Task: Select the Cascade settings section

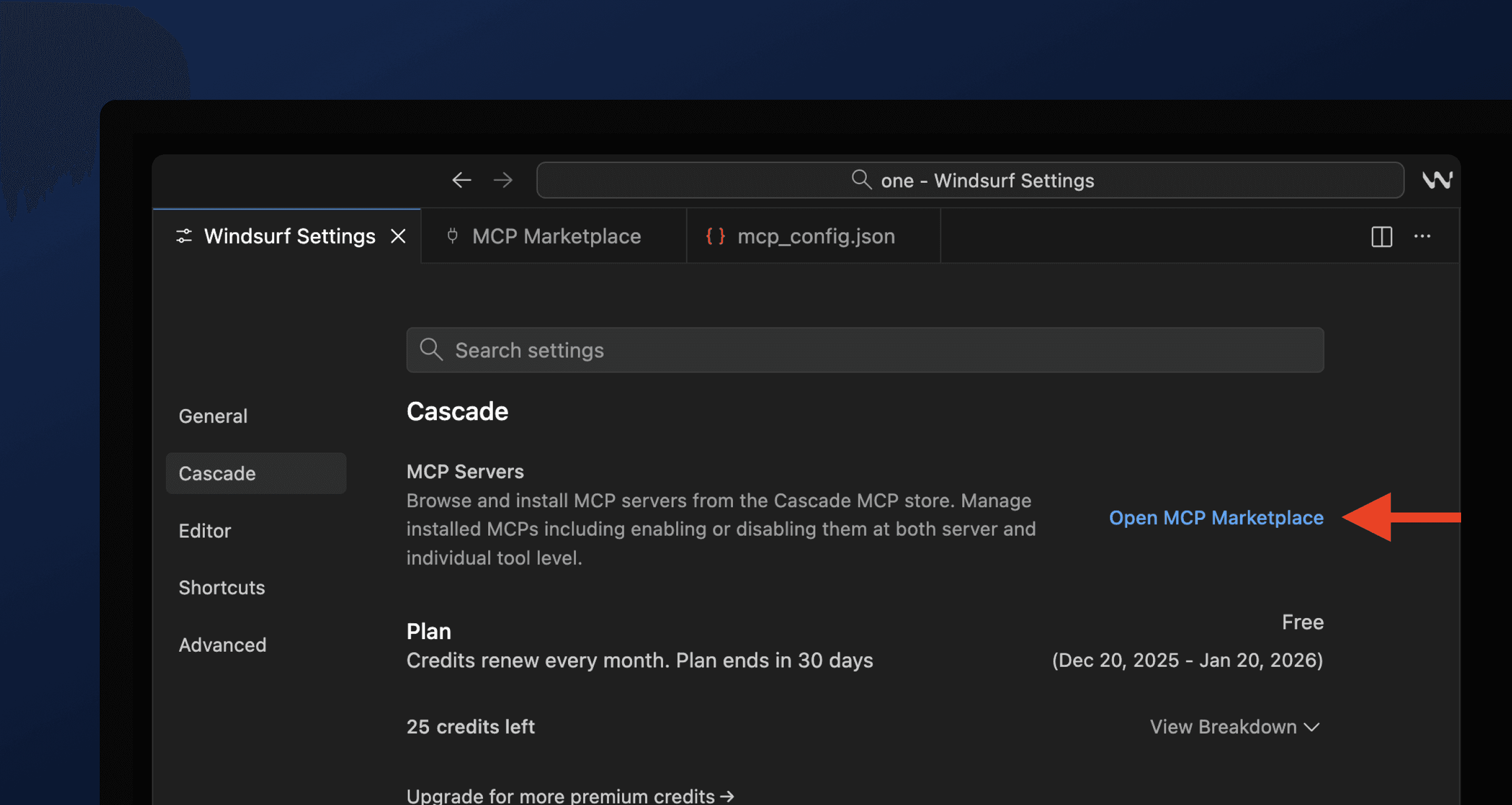Action: (256, 473)
